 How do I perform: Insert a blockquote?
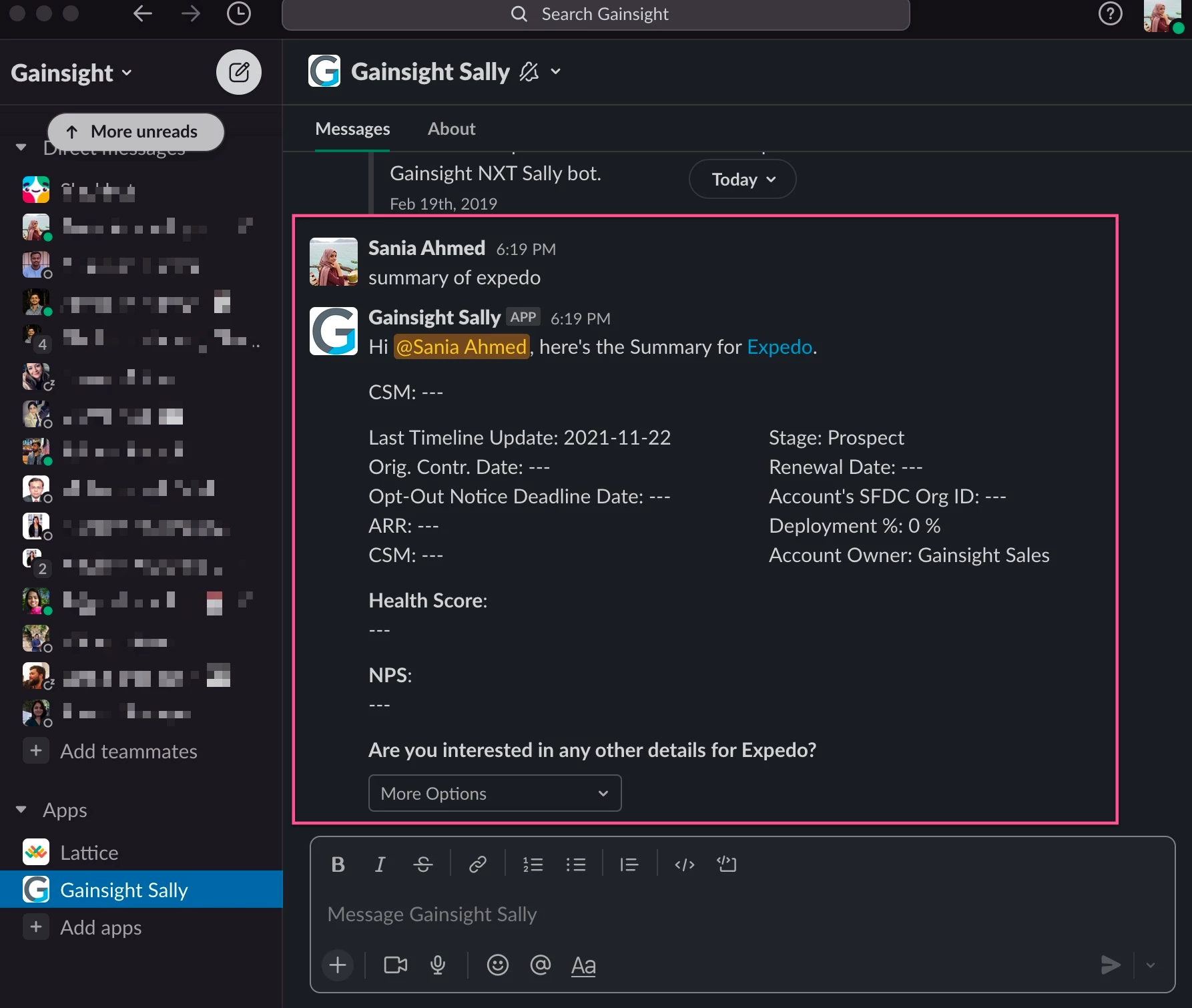point(629,864)
